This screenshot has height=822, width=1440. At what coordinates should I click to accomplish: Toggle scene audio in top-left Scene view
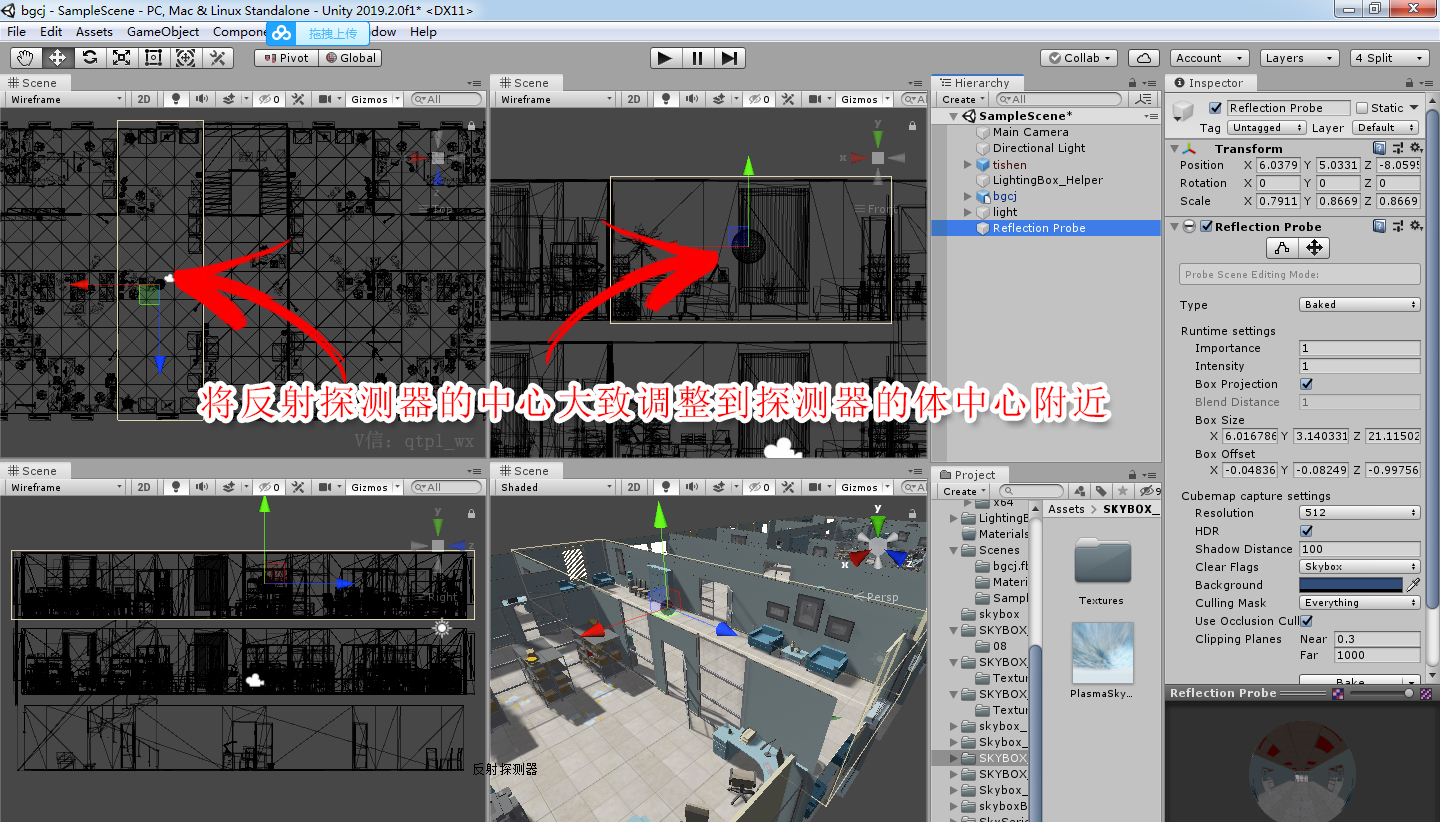tap(201, 99)
